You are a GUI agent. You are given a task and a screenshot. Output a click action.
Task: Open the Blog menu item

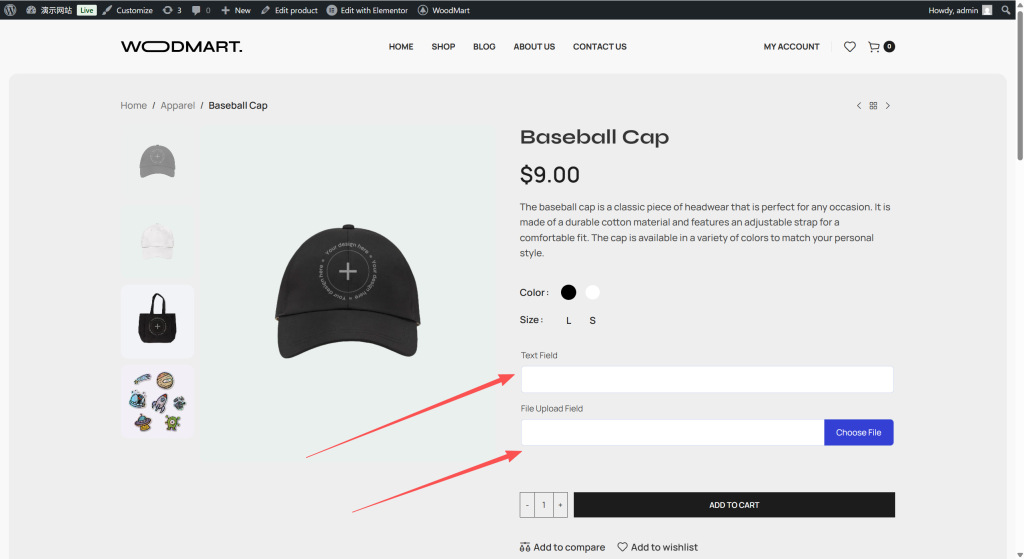[484, 47]
